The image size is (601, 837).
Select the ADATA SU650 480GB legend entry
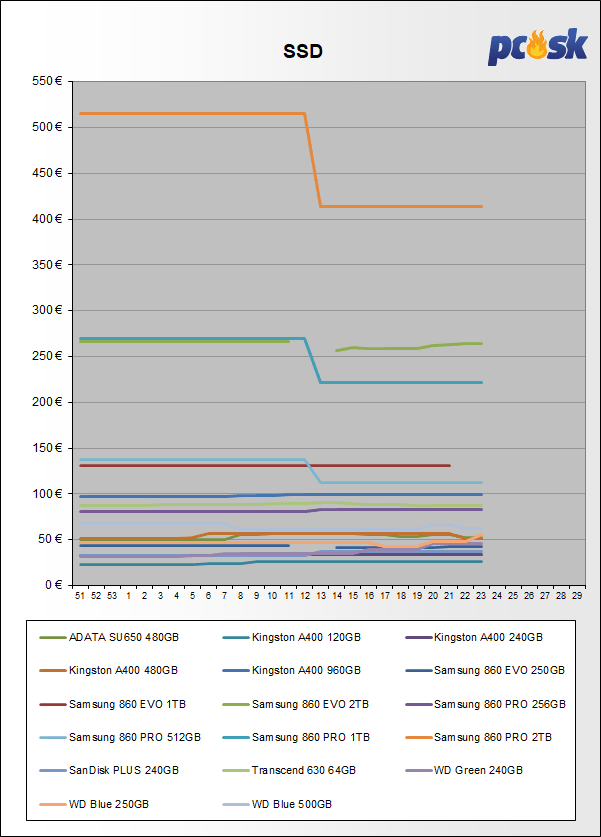pos(109,637)
